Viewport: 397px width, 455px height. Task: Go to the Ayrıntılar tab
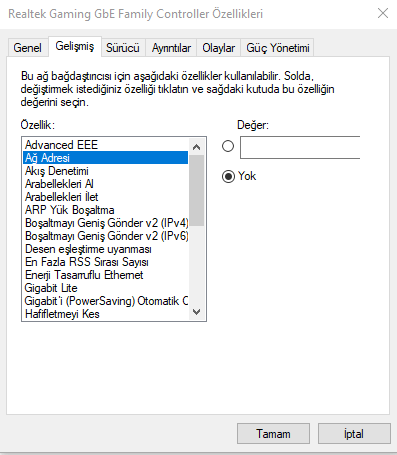click(171, 48)
